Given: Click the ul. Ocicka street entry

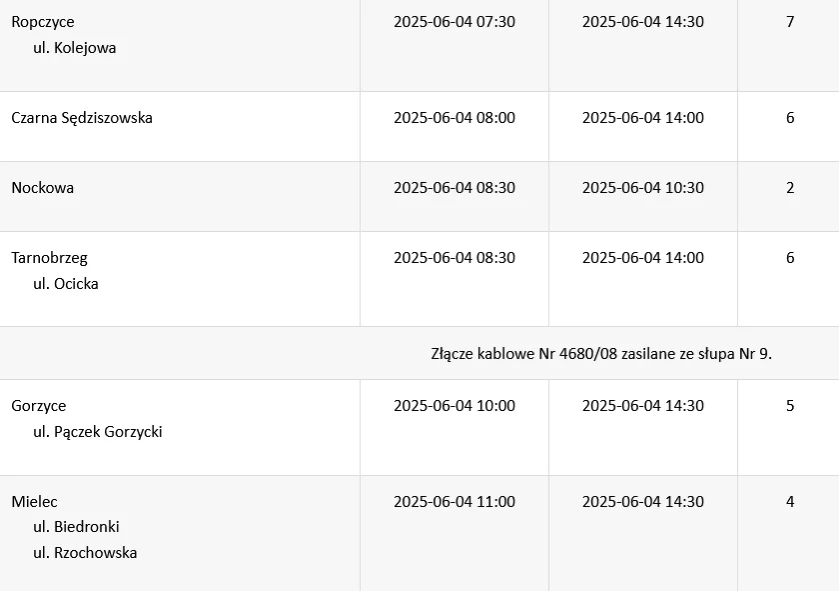Looking at the screenshot, I should [x=66, y=283].
